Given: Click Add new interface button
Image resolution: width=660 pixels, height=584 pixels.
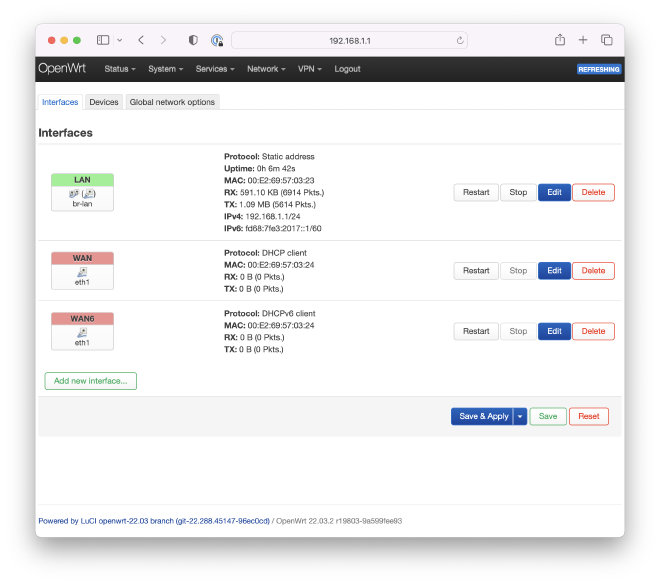Looking at the screenshot, I should tap(90, 381).
